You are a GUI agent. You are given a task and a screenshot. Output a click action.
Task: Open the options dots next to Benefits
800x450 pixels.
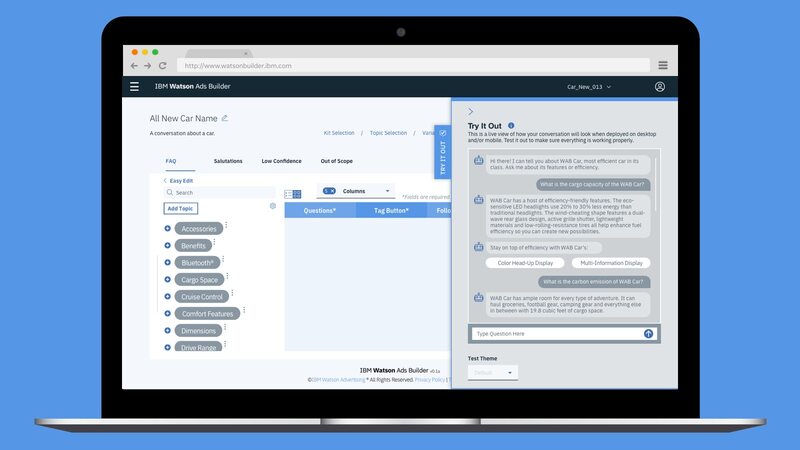coord(214,242)
